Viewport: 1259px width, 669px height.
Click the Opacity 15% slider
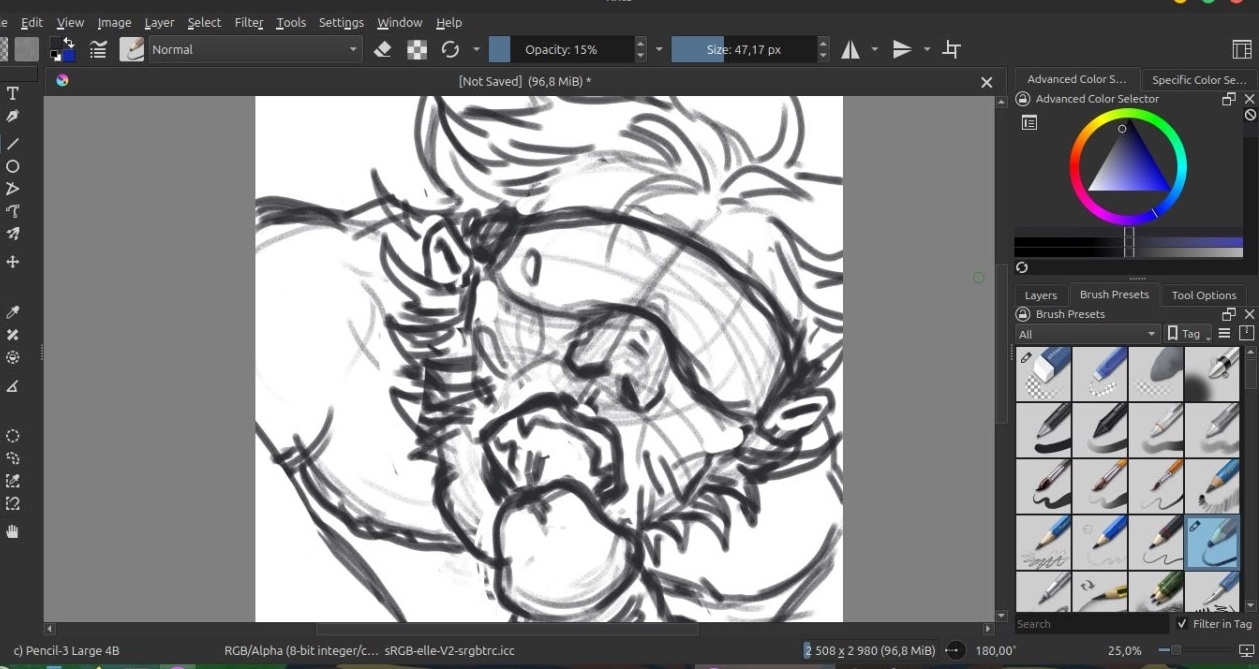[x=560, y=49]
